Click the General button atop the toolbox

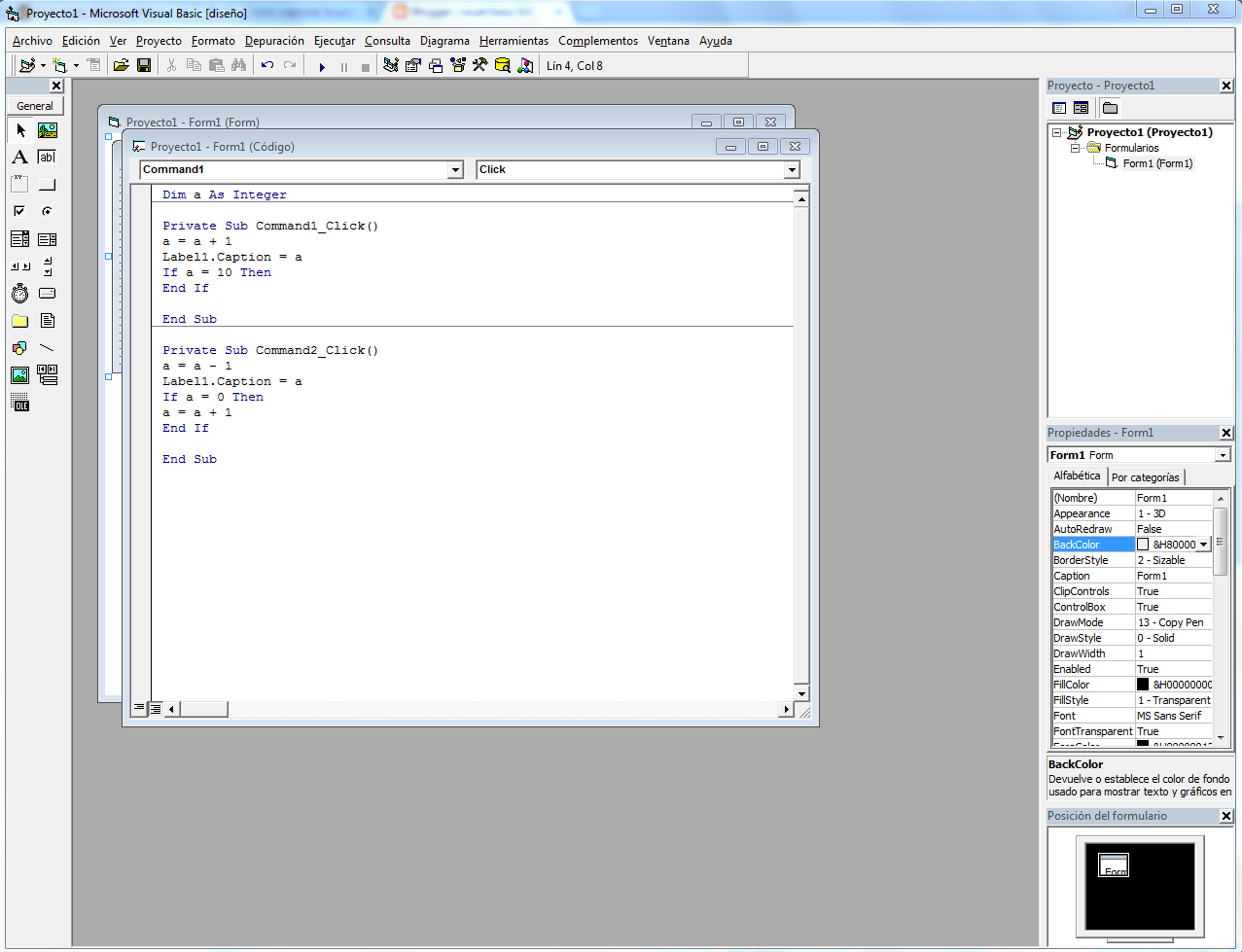(35, 105)
